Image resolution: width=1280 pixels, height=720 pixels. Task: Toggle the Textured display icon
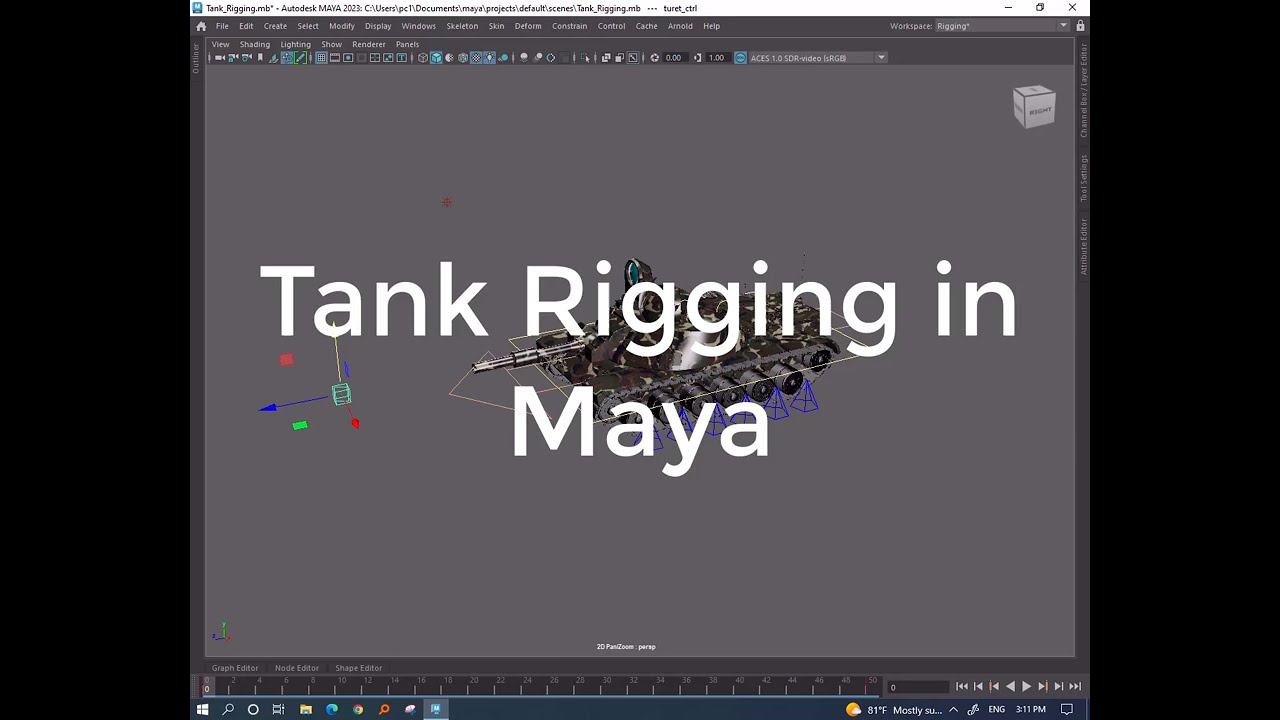476,58
